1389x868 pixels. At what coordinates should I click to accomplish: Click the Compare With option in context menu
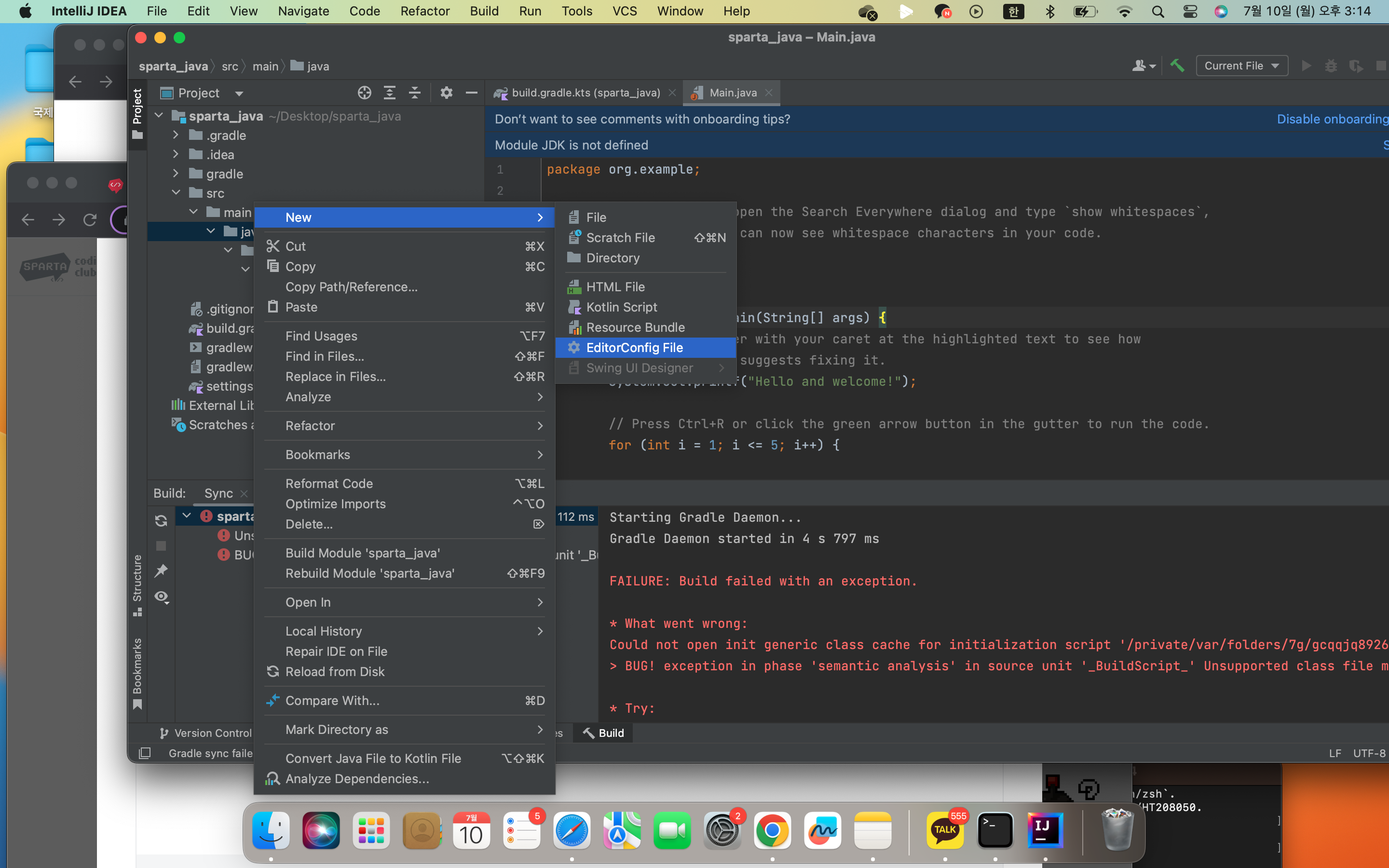coord(404,700)
